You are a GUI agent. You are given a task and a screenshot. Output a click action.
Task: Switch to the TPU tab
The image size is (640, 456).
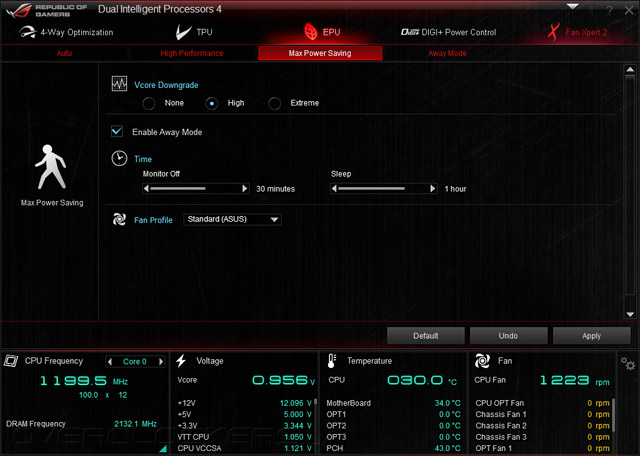point(194,32)
